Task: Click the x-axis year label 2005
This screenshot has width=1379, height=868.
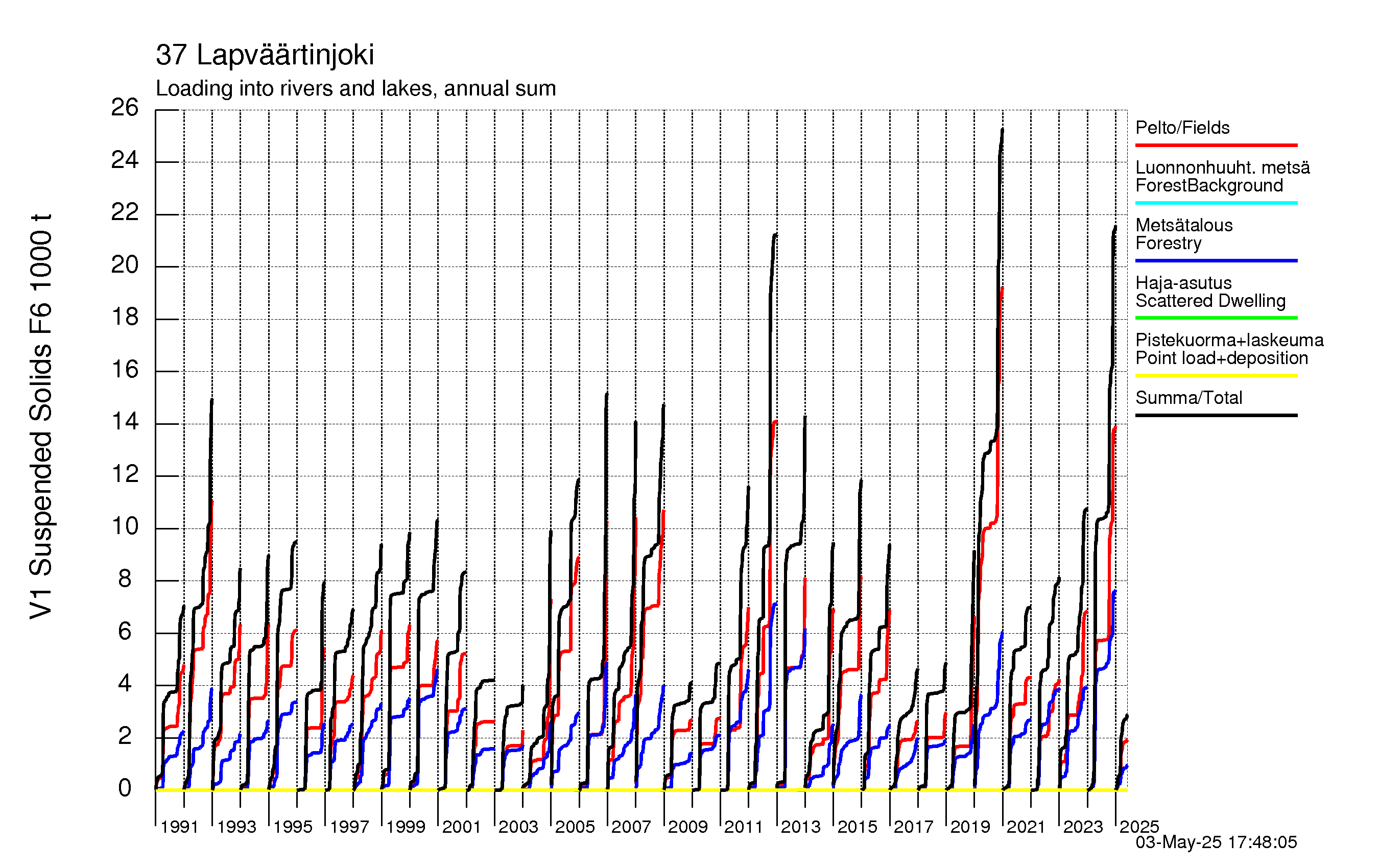Action: [x=575, y=827]
